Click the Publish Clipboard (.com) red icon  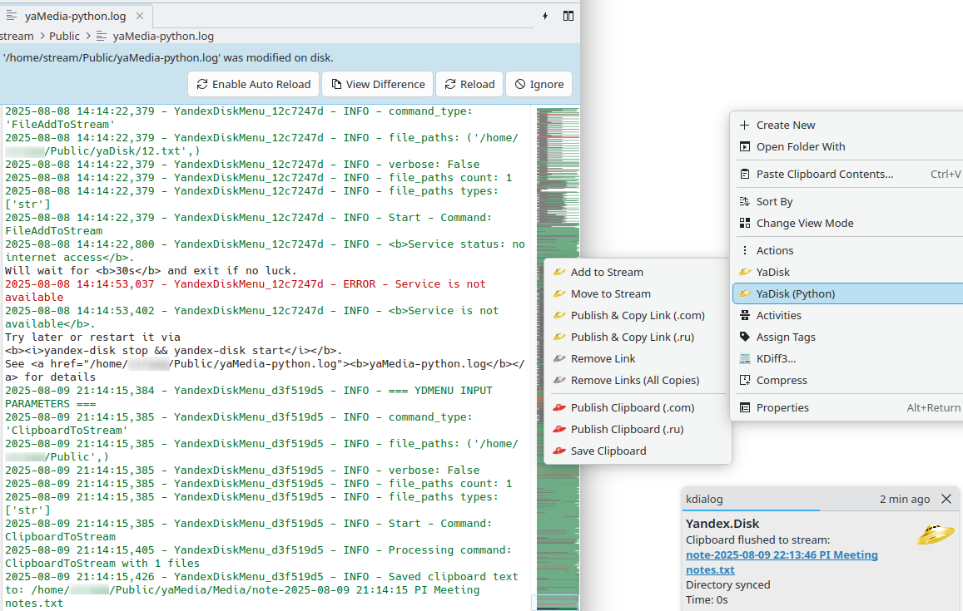[559, 408]
